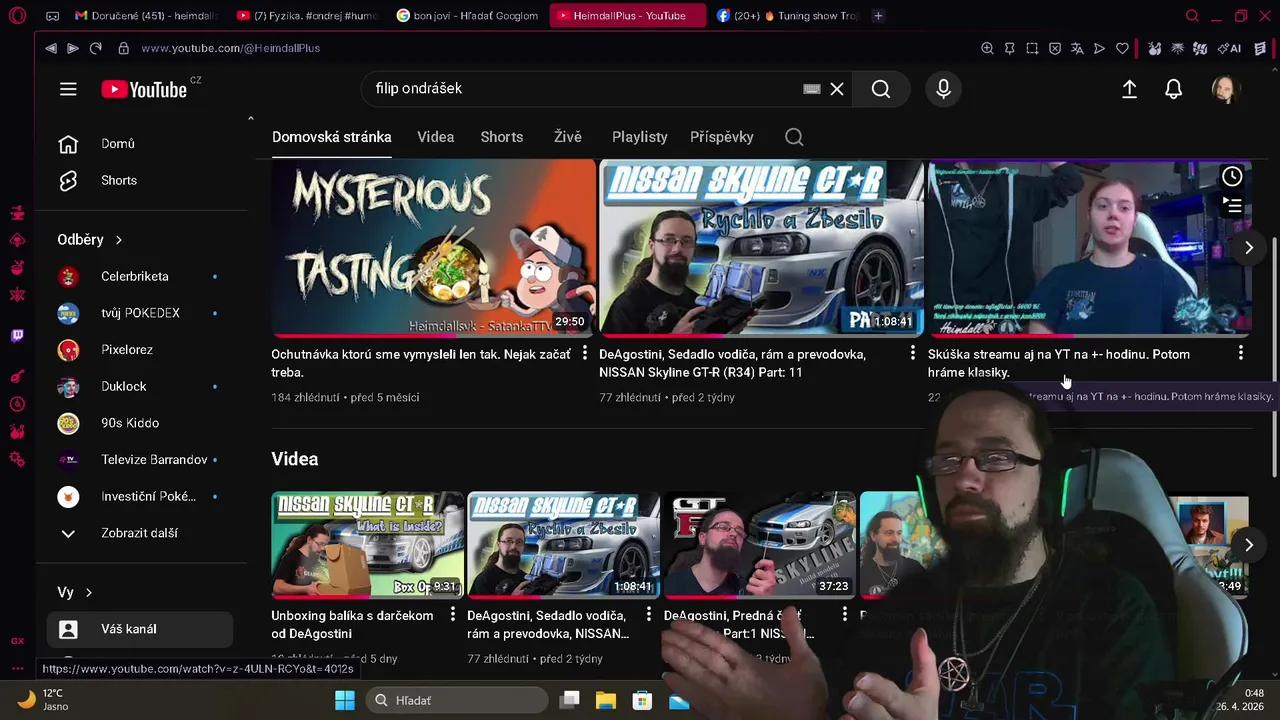Open the Unboxing balíka video thumbnail
The image size is (1280, 720).
(368, 545)
